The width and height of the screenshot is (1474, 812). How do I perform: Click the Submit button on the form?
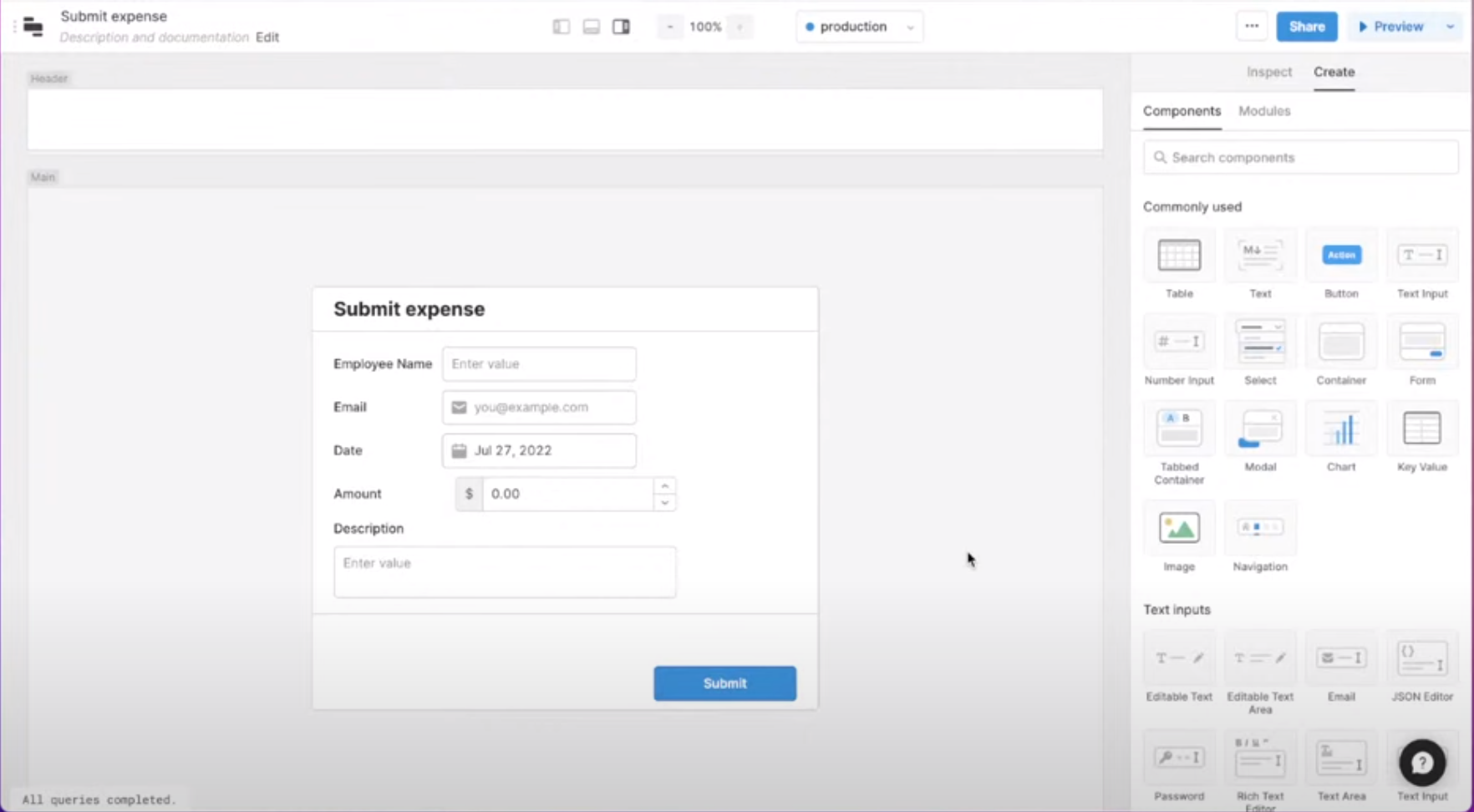click(724, 683)
